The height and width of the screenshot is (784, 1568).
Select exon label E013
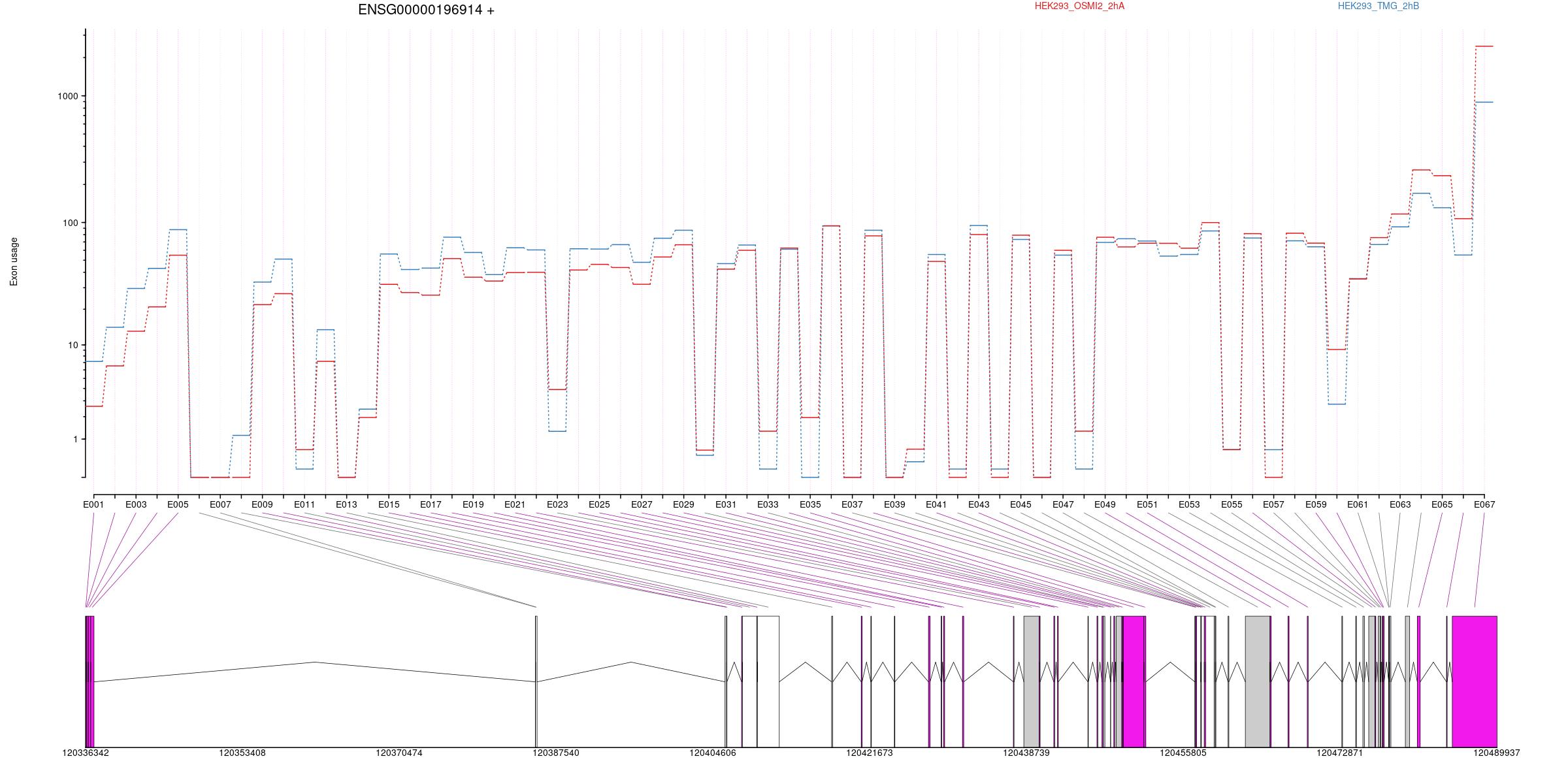(346, 504)
